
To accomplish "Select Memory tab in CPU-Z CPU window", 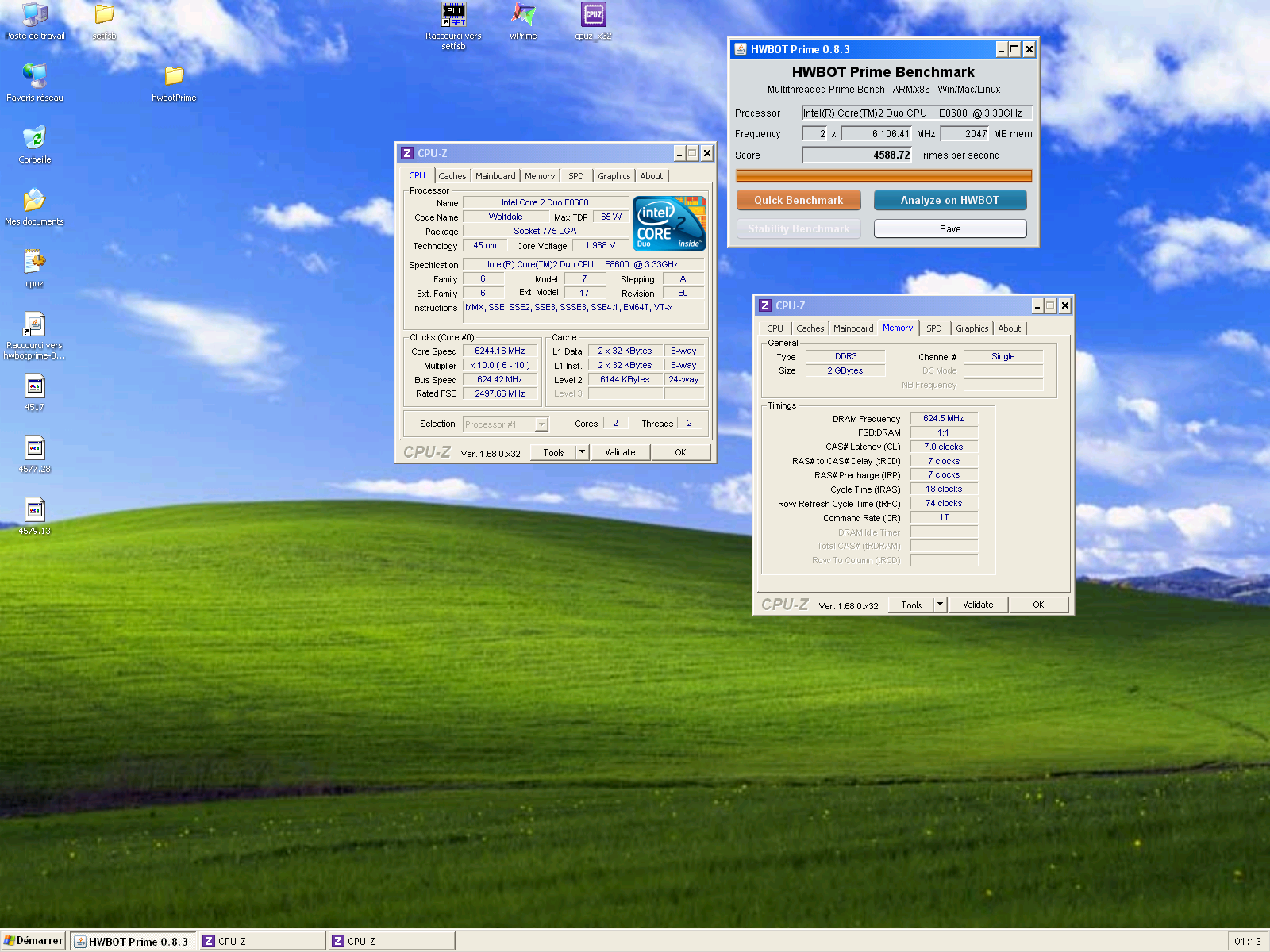I will click(540, 176).
